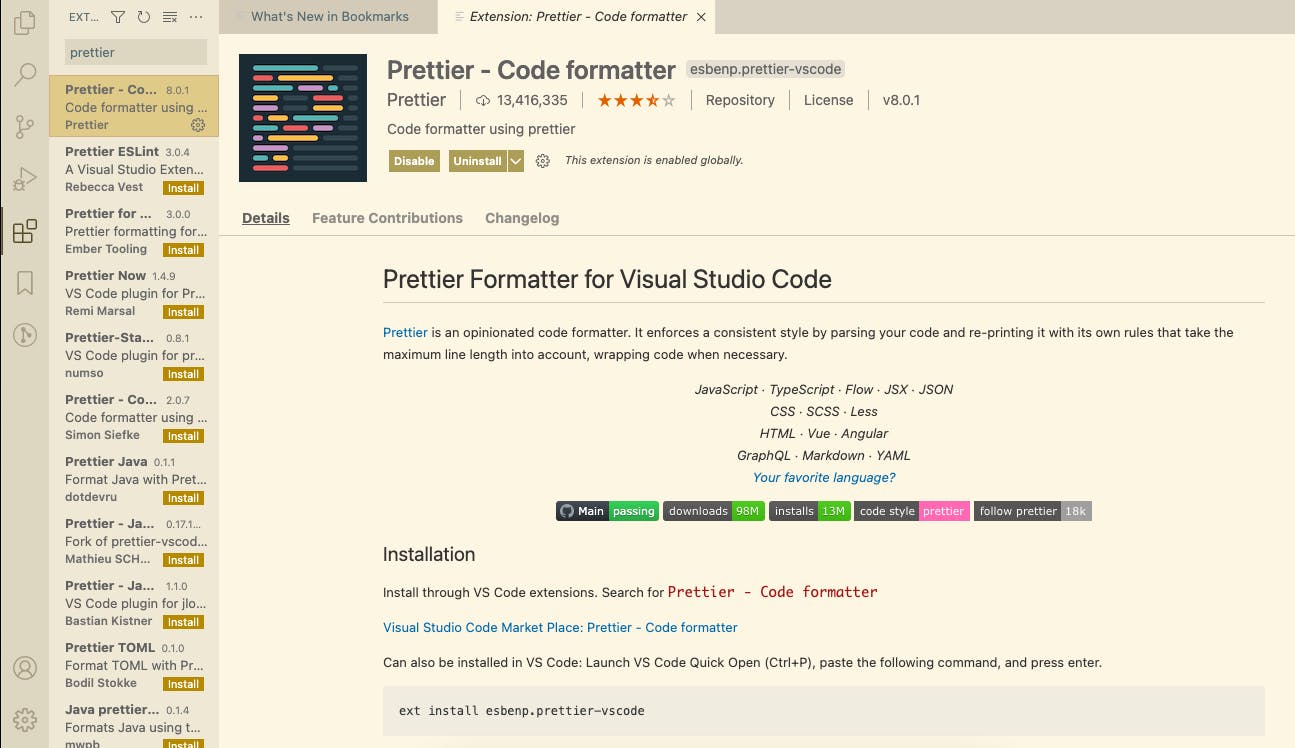Click the downloads 98M badge

click(x=714, y=511)
